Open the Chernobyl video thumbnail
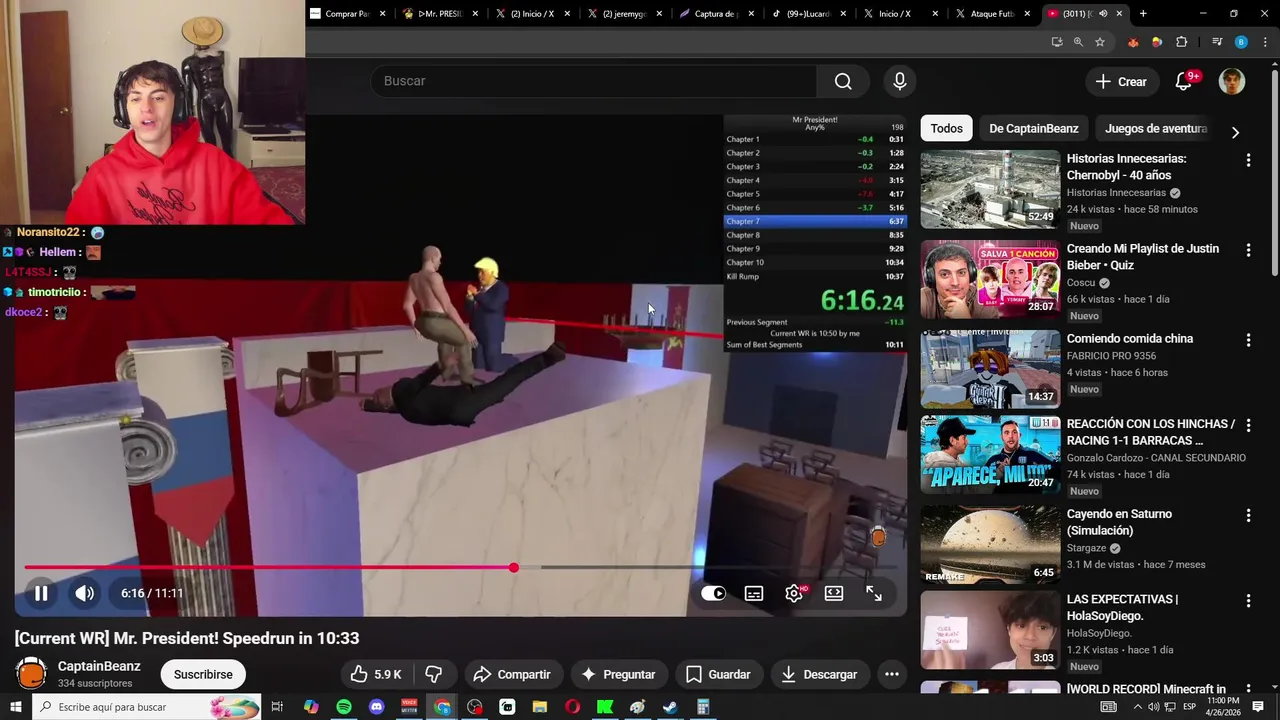The width and height of the screenshot is (1280, 720). [x=990, y=189]
